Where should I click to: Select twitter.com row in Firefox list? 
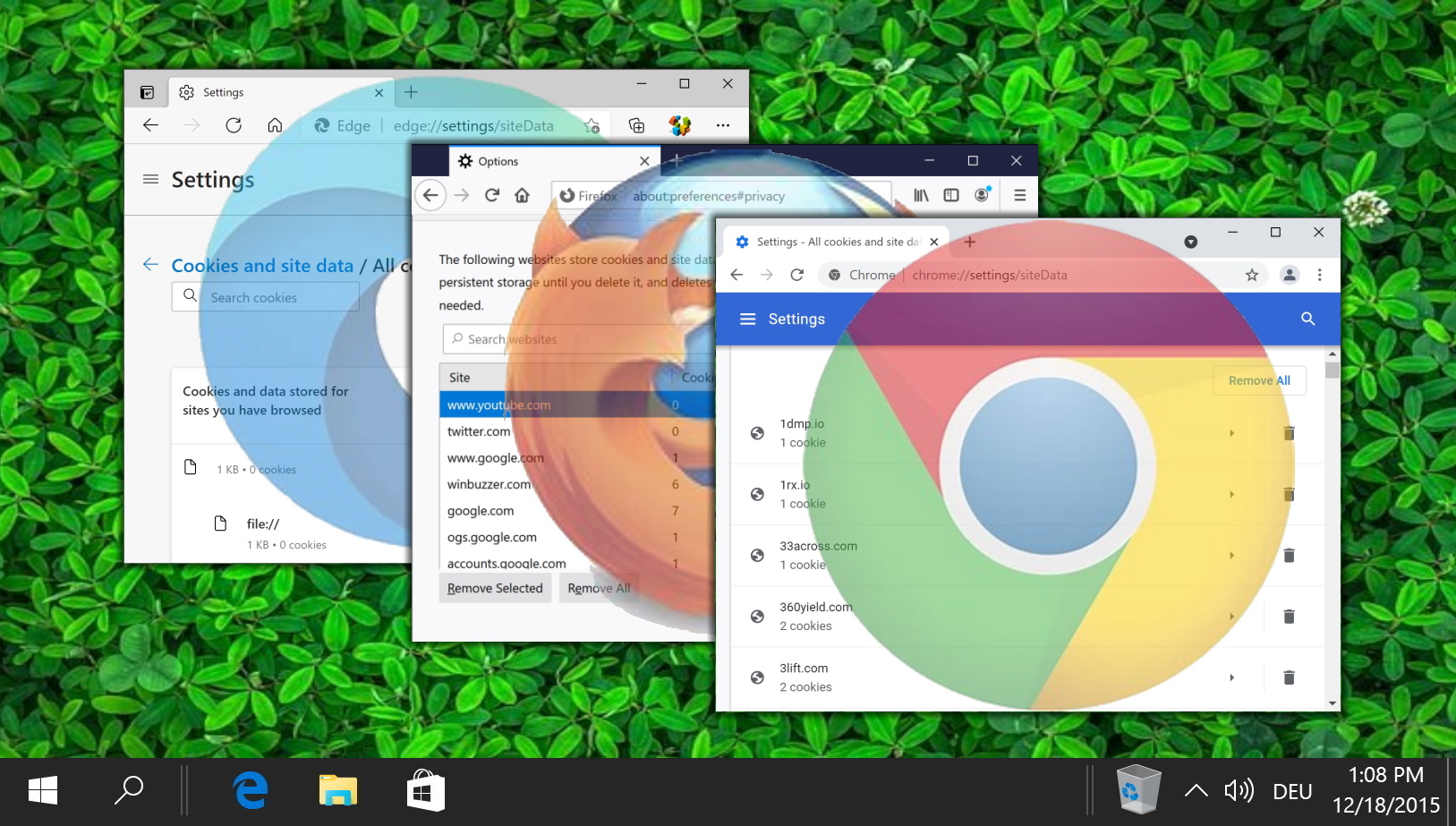[x=577, y=431]
